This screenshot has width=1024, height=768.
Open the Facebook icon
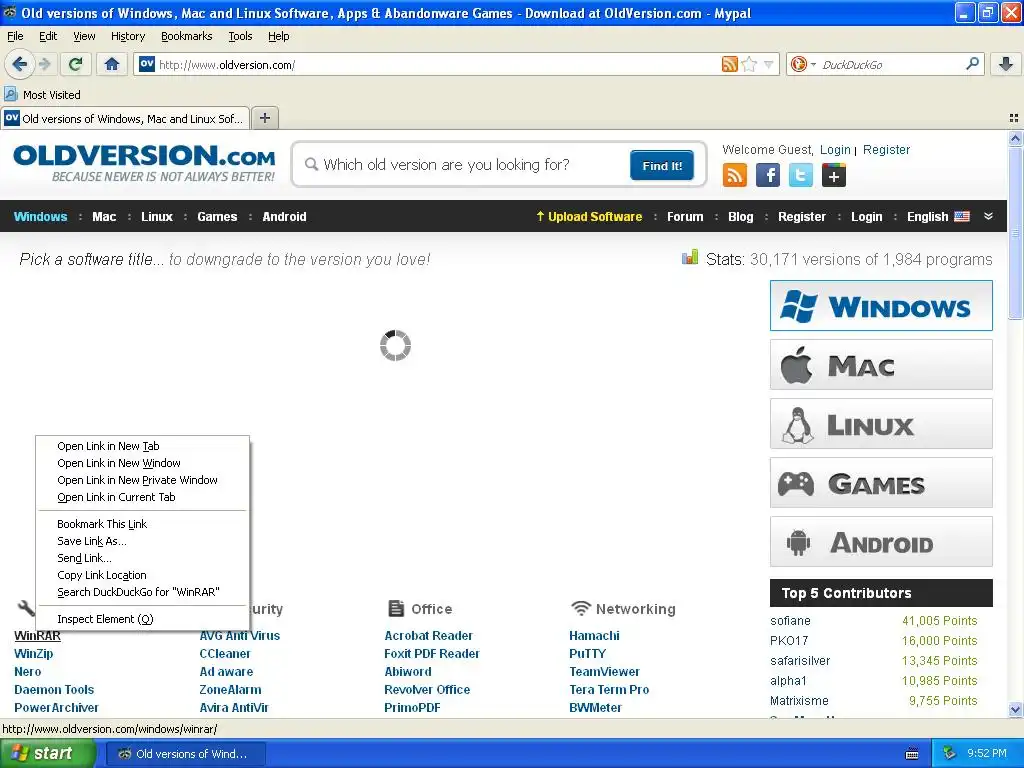point(768,175)
